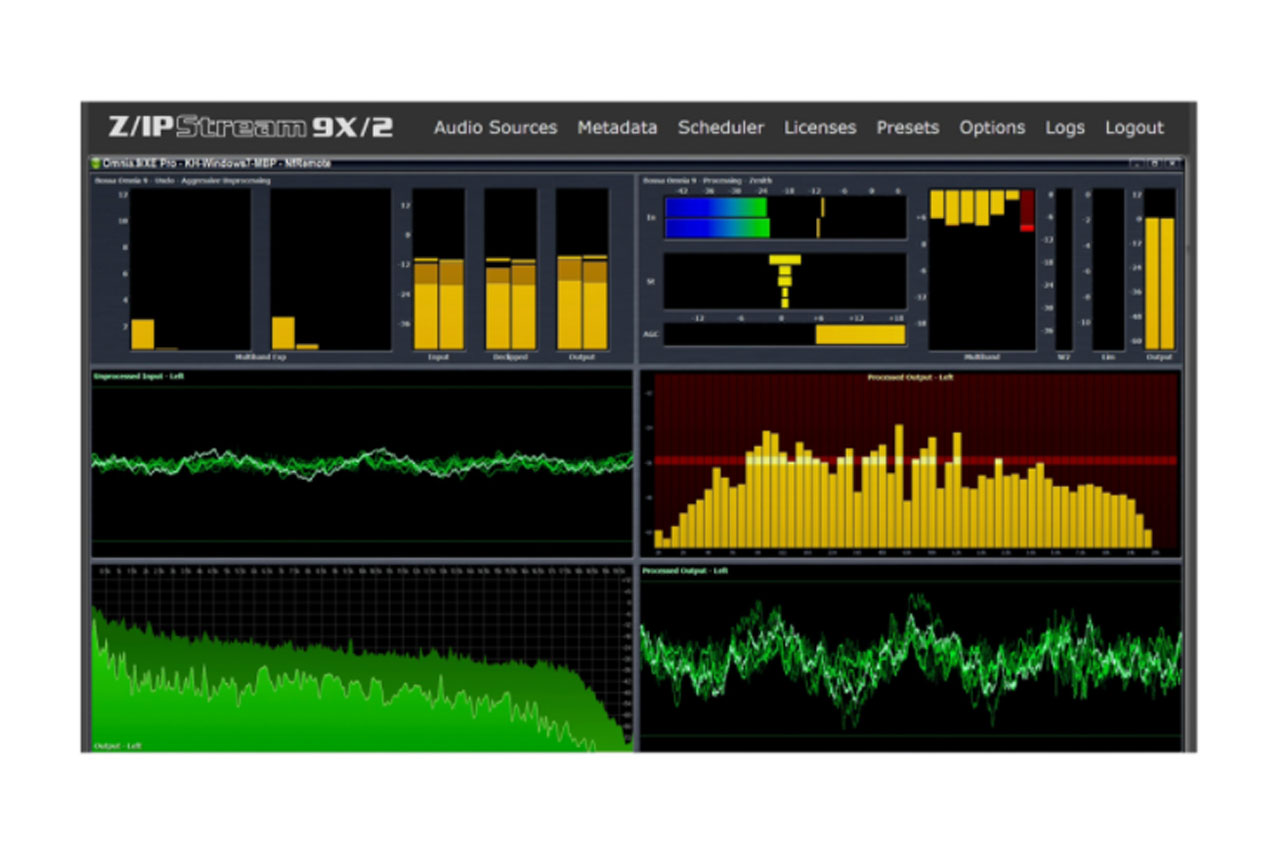Select the green Output - Left FFT display
Screen dimensions: 1280x854
coord(362,657)
